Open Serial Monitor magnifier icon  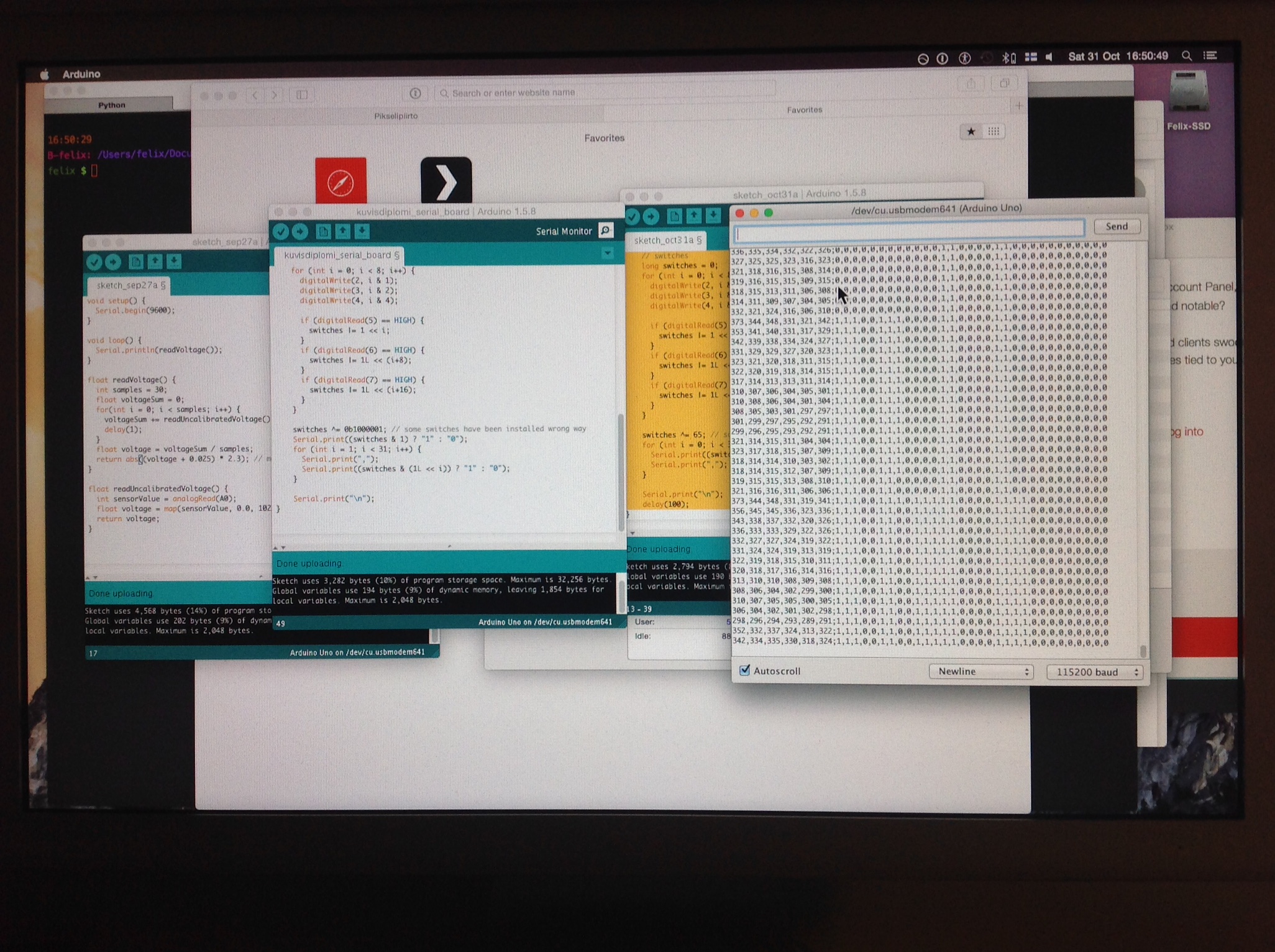point(605,231)
